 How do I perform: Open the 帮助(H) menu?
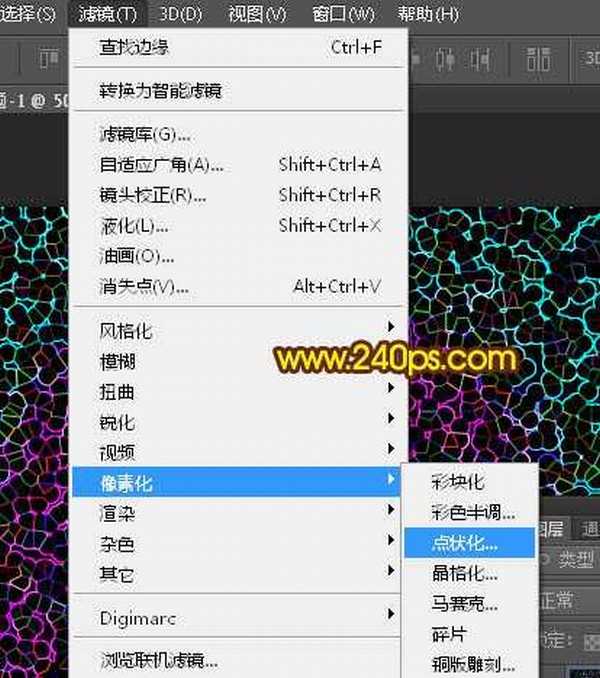click(427, 14)
